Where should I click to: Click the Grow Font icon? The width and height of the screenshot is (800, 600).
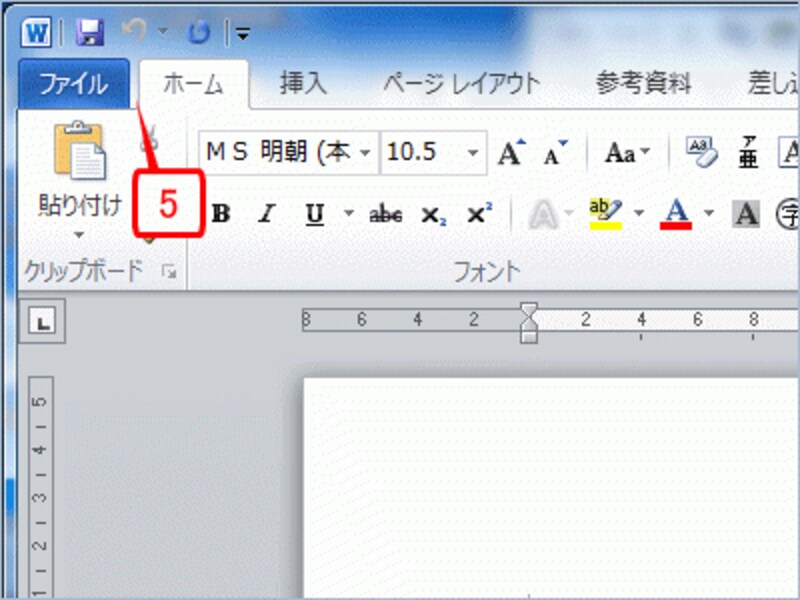511,152
